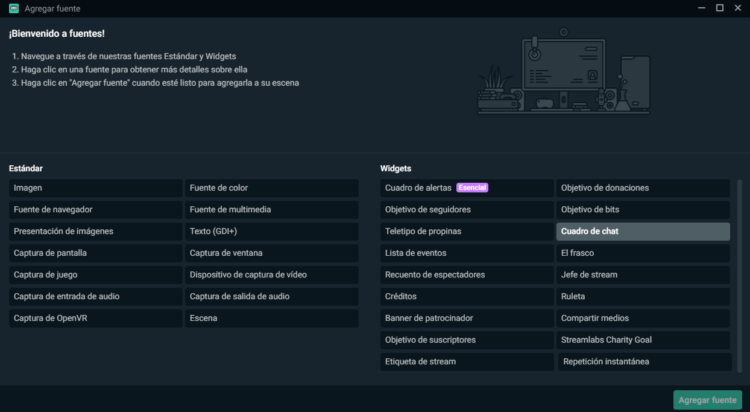The width and height of the screenshot is (750, 412).
Task: Select the Imagen source
Action: point(96,188)
